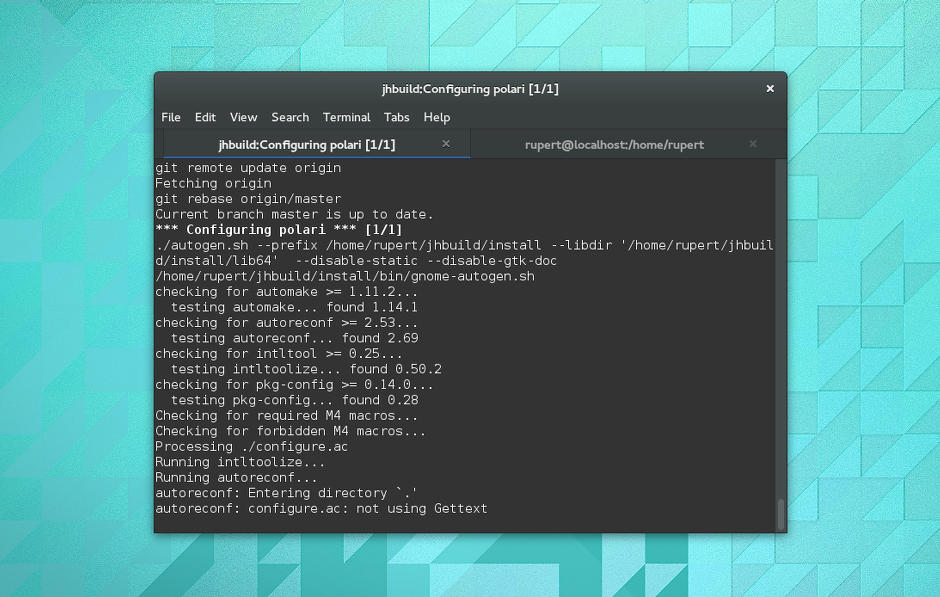
Task: Click the bold Configuring polari output line
Action: [x=279, y=230]
